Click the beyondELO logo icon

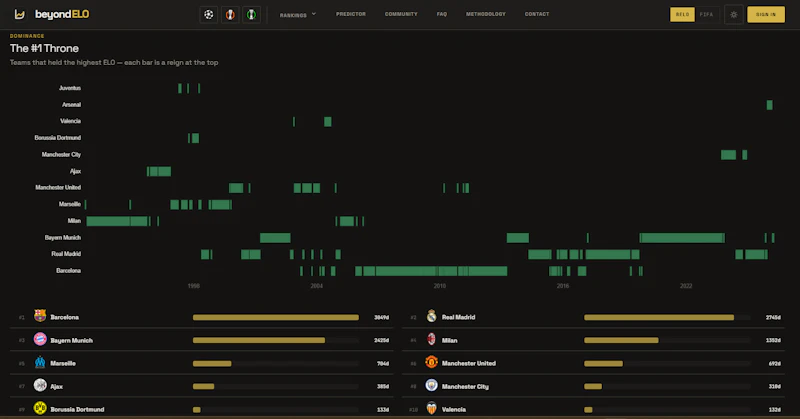point(19,14)
